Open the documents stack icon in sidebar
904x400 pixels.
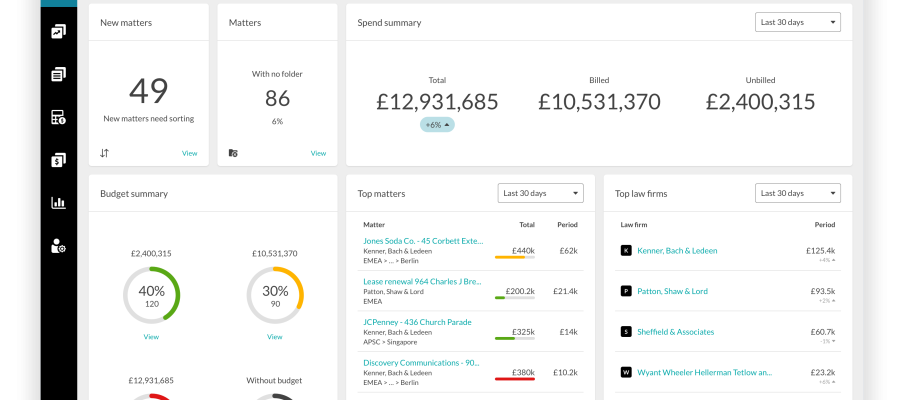tap(58, 74)
